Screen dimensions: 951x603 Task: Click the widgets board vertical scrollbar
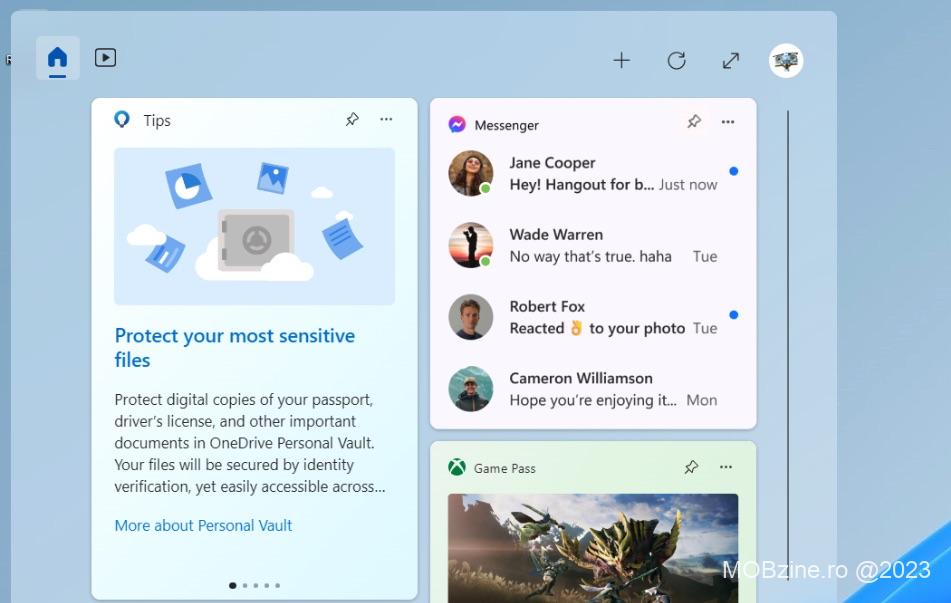(788, 300)
